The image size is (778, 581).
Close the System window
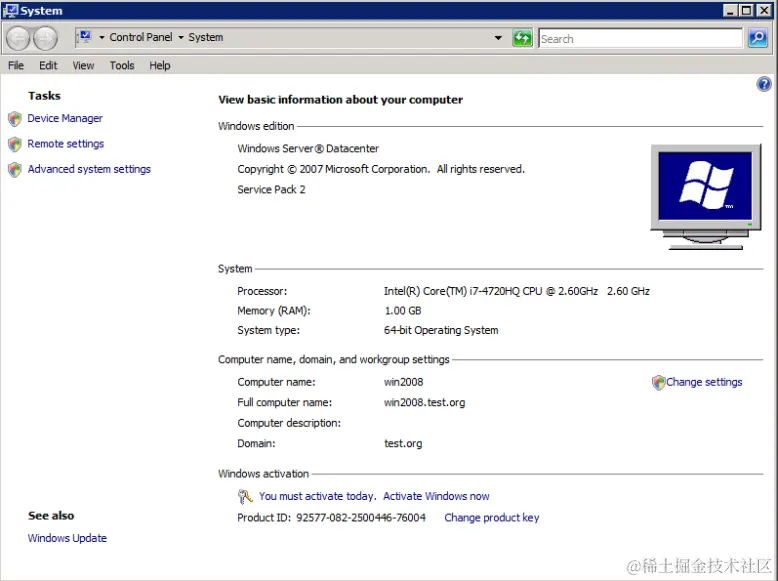pyautogui.click(x=764, y=10)
